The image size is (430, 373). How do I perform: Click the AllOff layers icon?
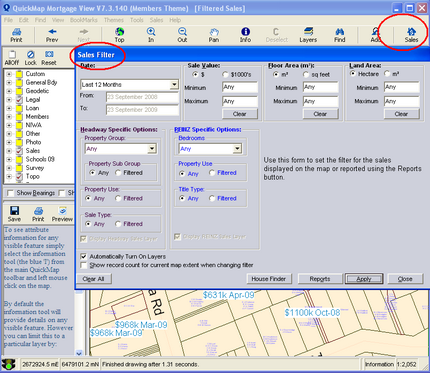12,58
